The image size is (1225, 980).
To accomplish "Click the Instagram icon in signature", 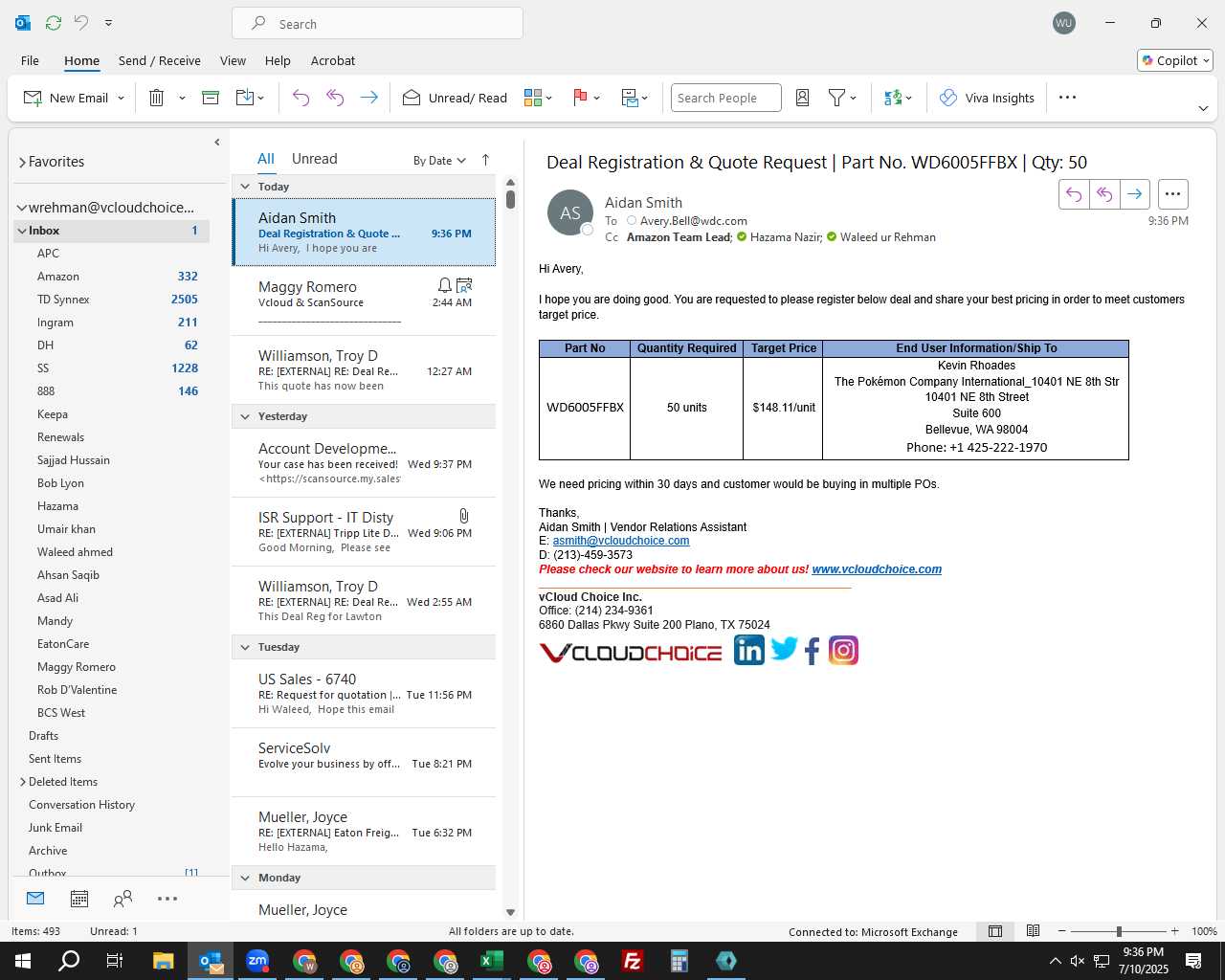I will pos(843,651).
